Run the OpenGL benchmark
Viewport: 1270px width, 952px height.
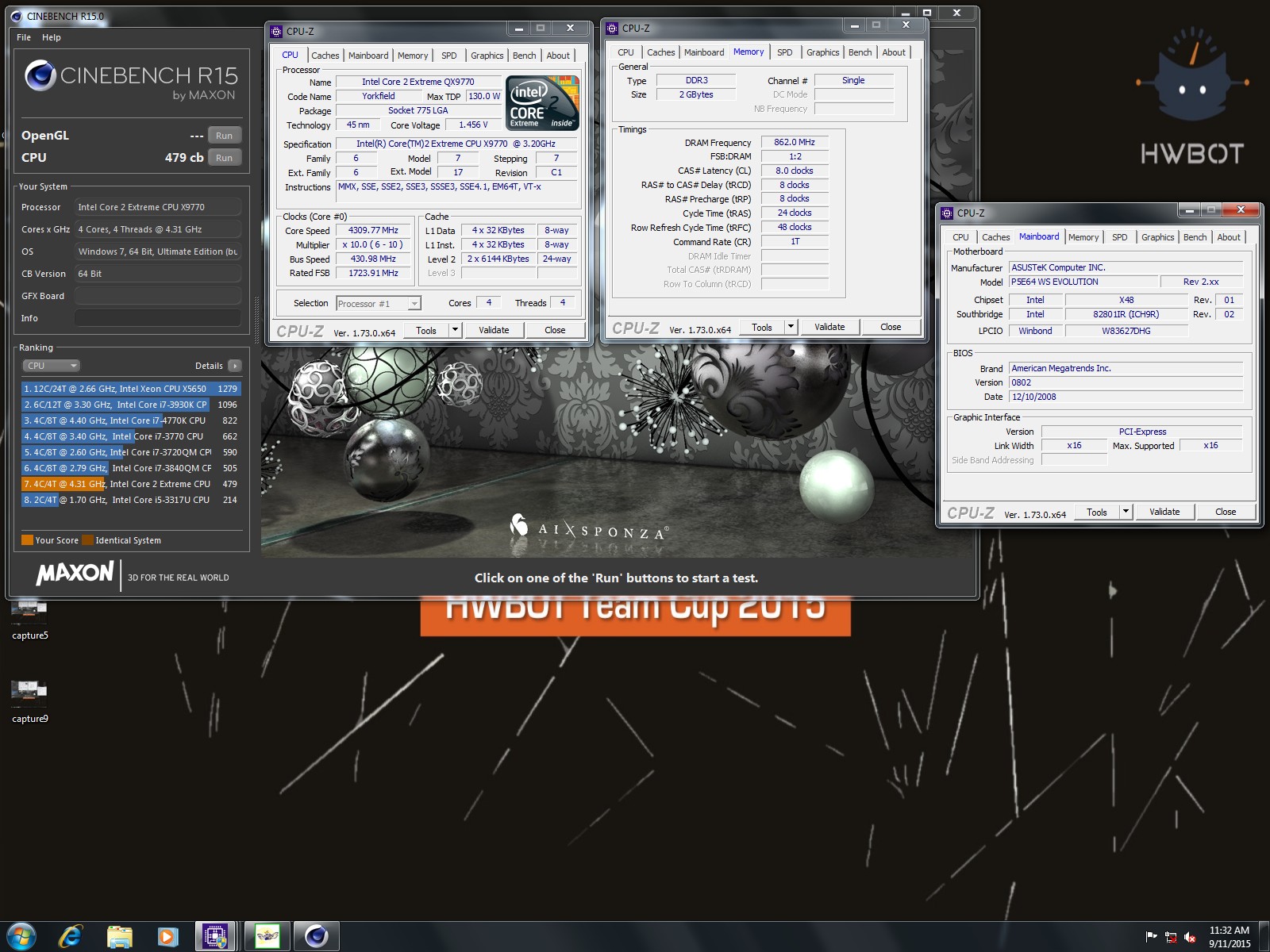[x=225, y=136]
